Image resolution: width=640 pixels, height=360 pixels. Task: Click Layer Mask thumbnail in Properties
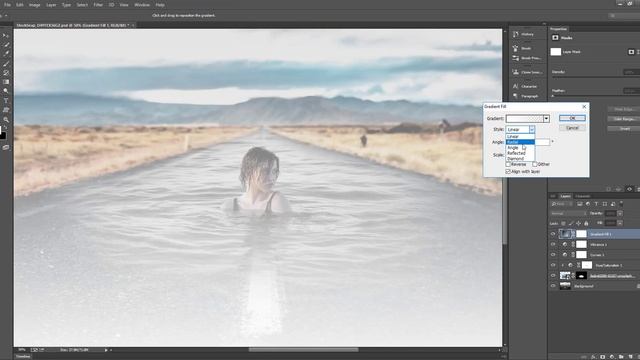point(556,52)
